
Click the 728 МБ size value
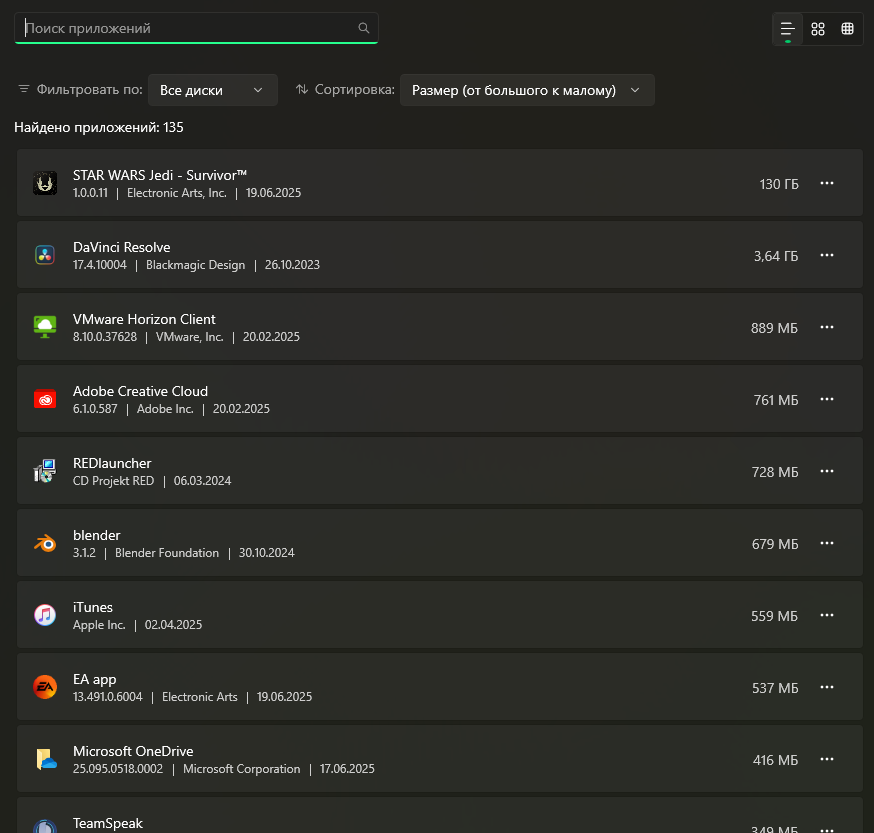click(775, 472)
